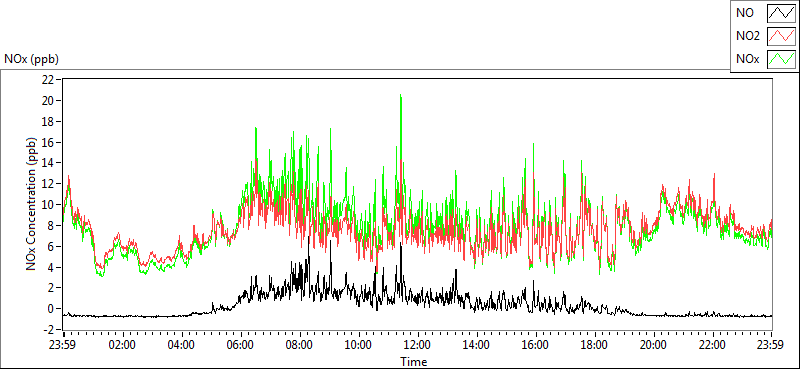Click the 06:00 x-axis tick label
The image size is (800, 369).
pos(240,345)
